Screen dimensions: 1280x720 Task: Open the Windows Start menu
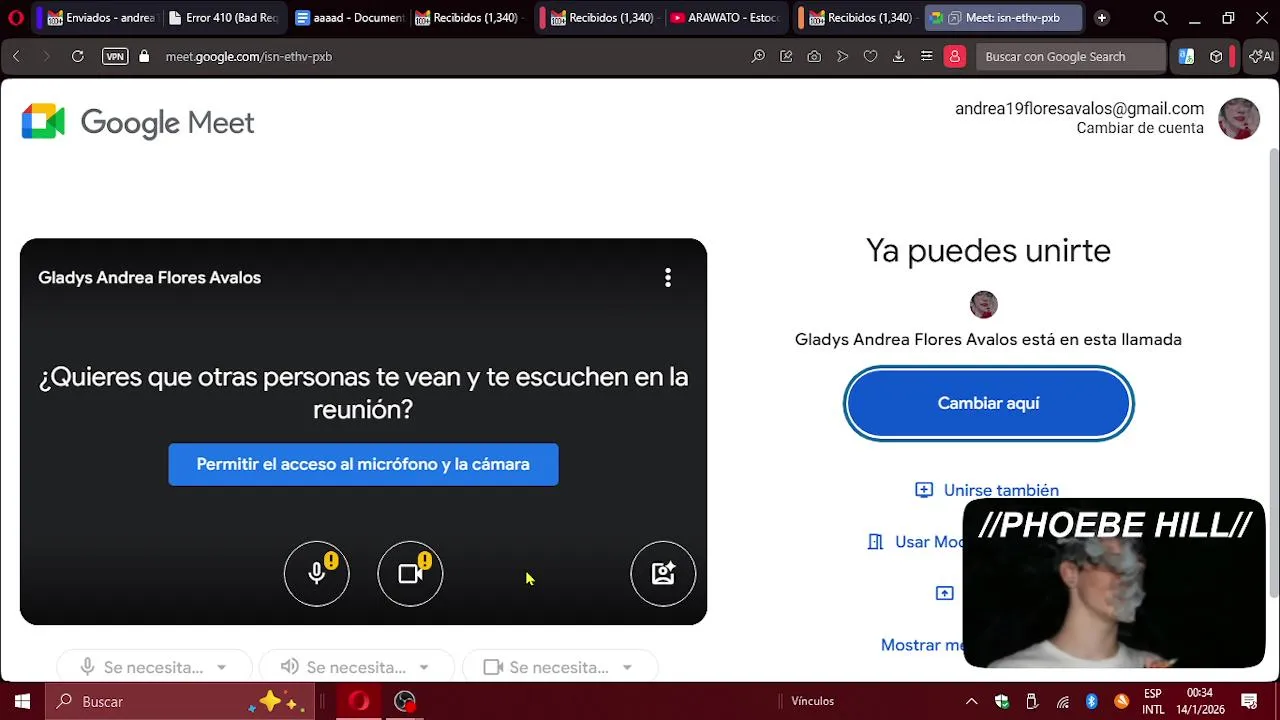click(x=22, y=701)
